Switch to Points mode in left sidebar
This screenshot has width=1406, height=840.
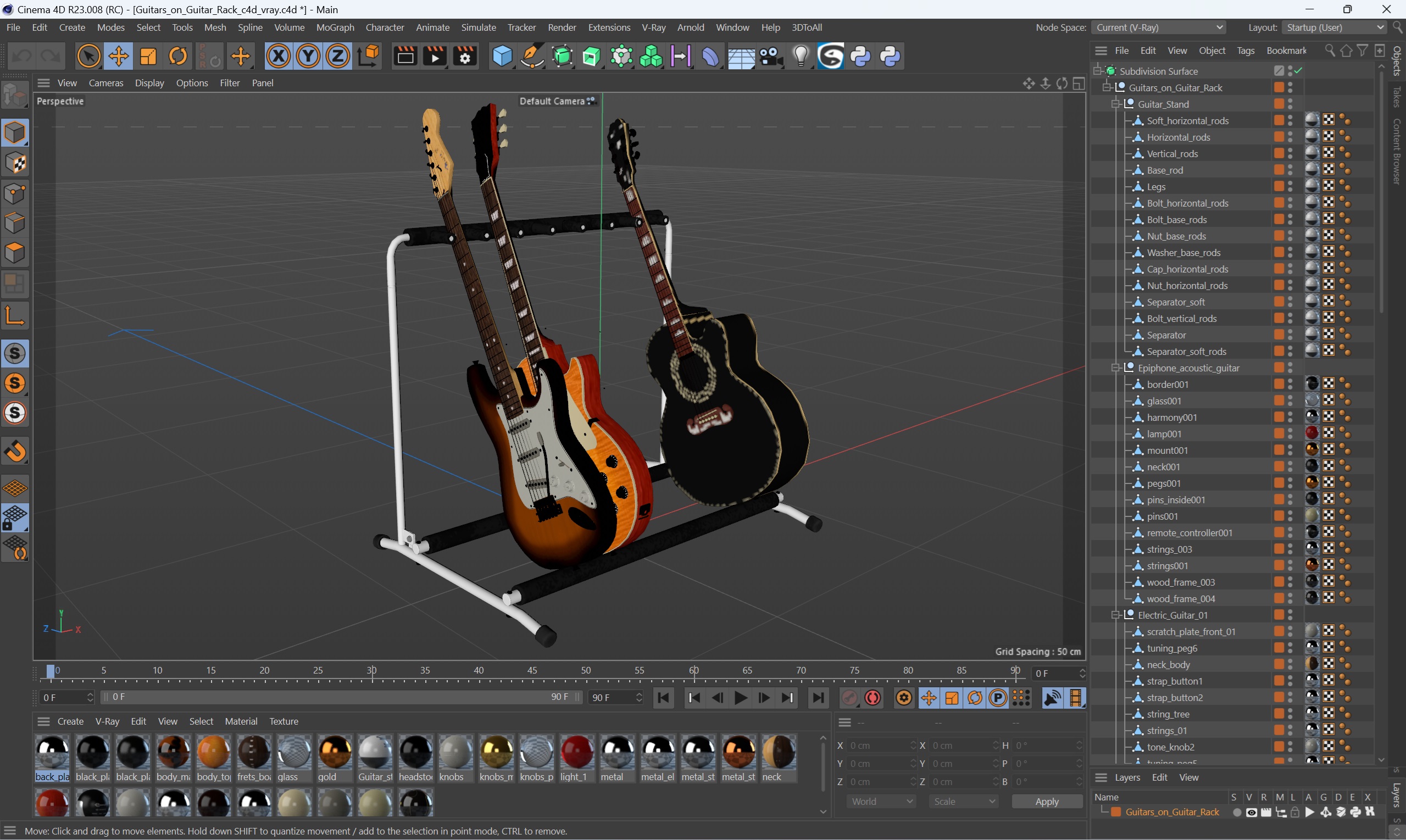click(15, 193)
